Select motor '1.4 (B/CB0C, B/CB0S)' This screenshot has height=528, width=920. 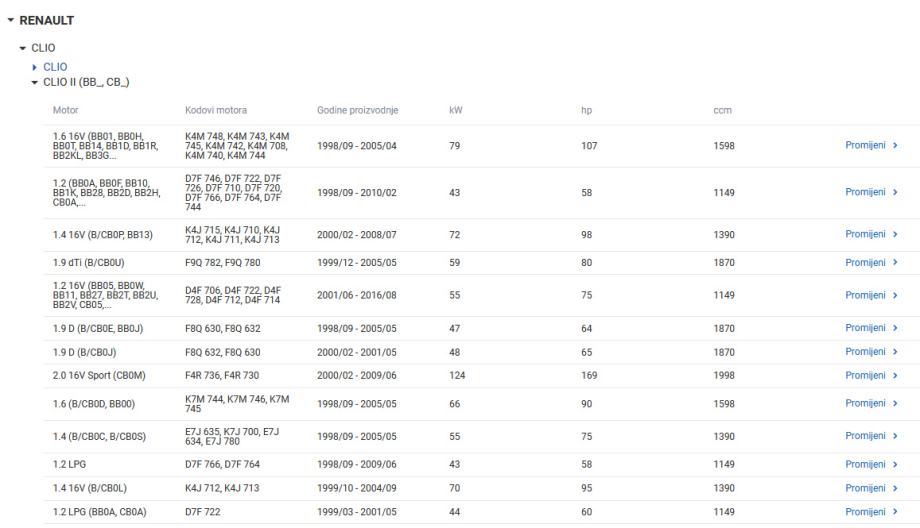pos(99,436)
